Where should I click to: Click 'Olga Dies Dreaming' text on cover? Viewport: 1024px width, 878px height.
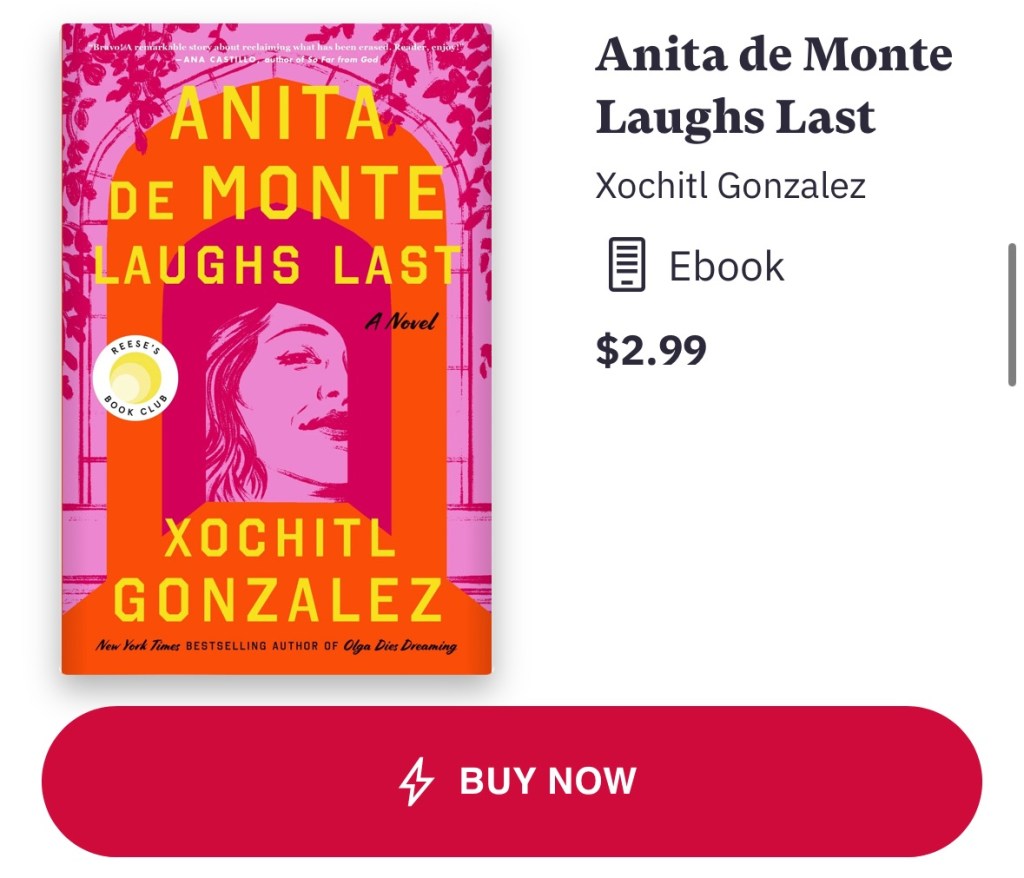point(400,646)
